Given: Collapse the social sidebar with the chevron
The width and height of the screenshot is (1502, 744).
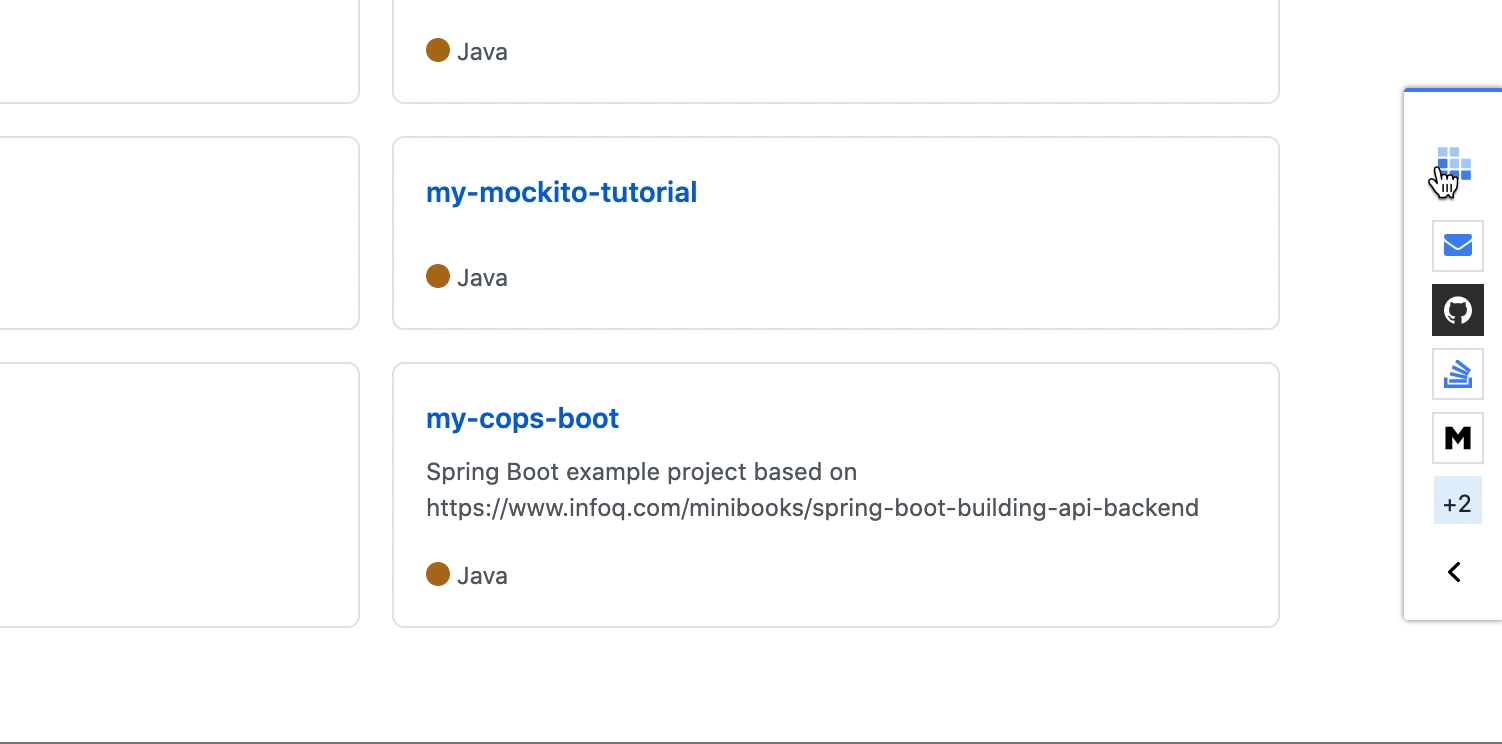Looking at the screenshot, I should point(1453,572).
